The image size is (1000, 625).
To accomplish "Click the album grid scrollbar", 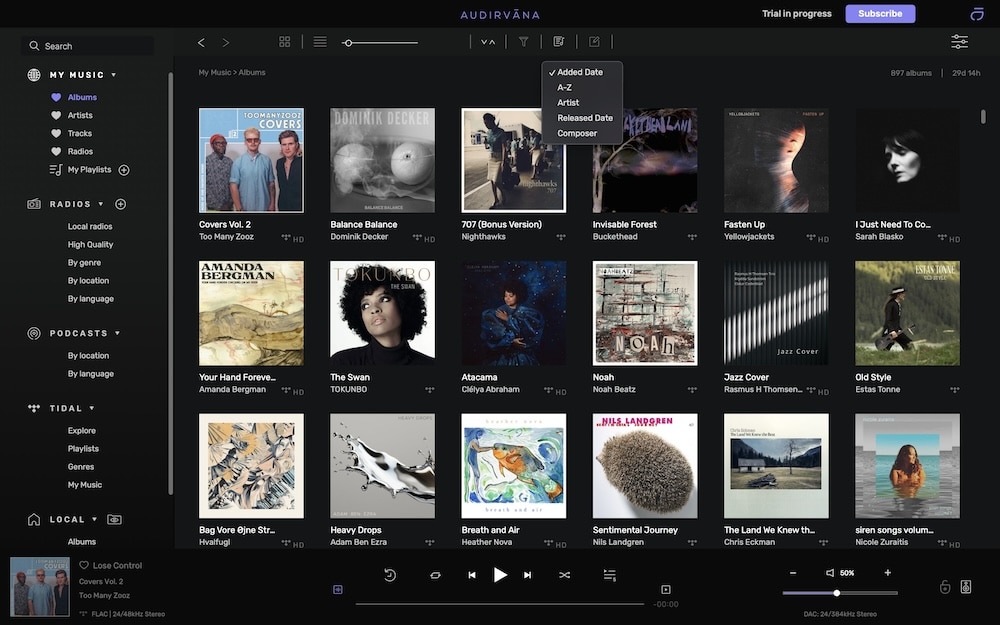I will (983, 117).
